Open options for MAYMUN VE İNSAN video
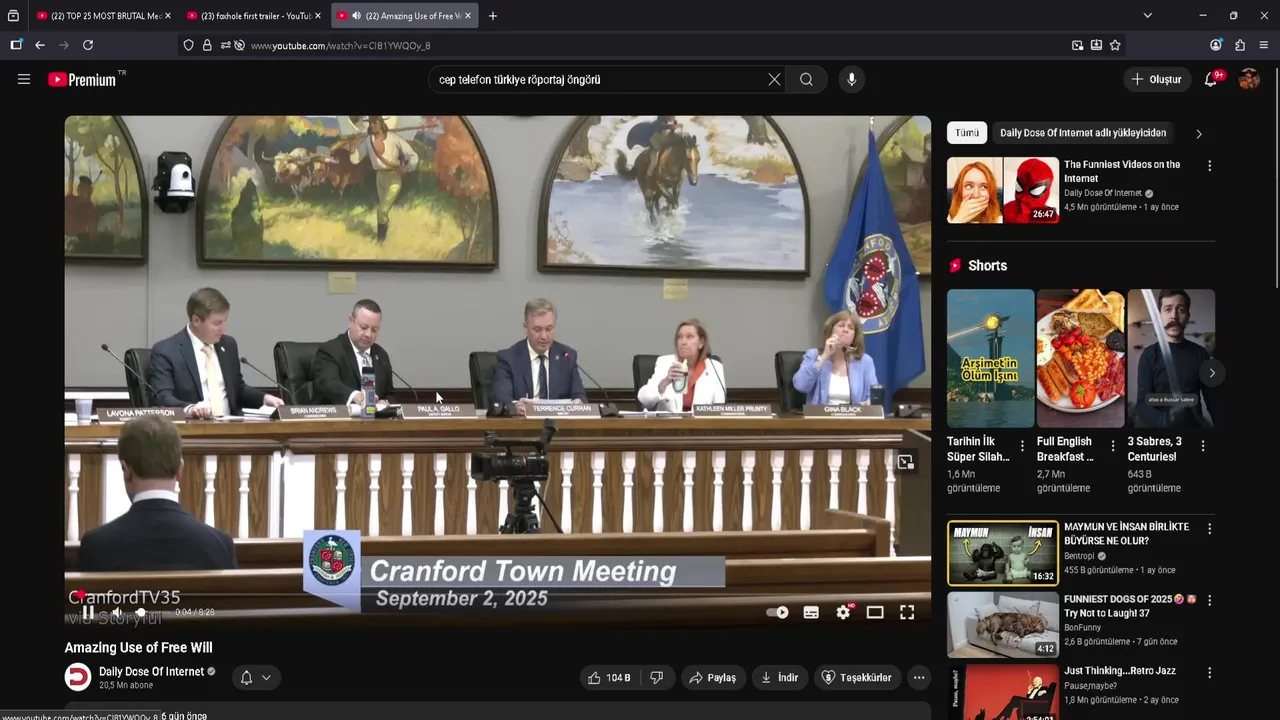The width and height of the screenshot is (1280, 720). click(x=1209, y=529)
